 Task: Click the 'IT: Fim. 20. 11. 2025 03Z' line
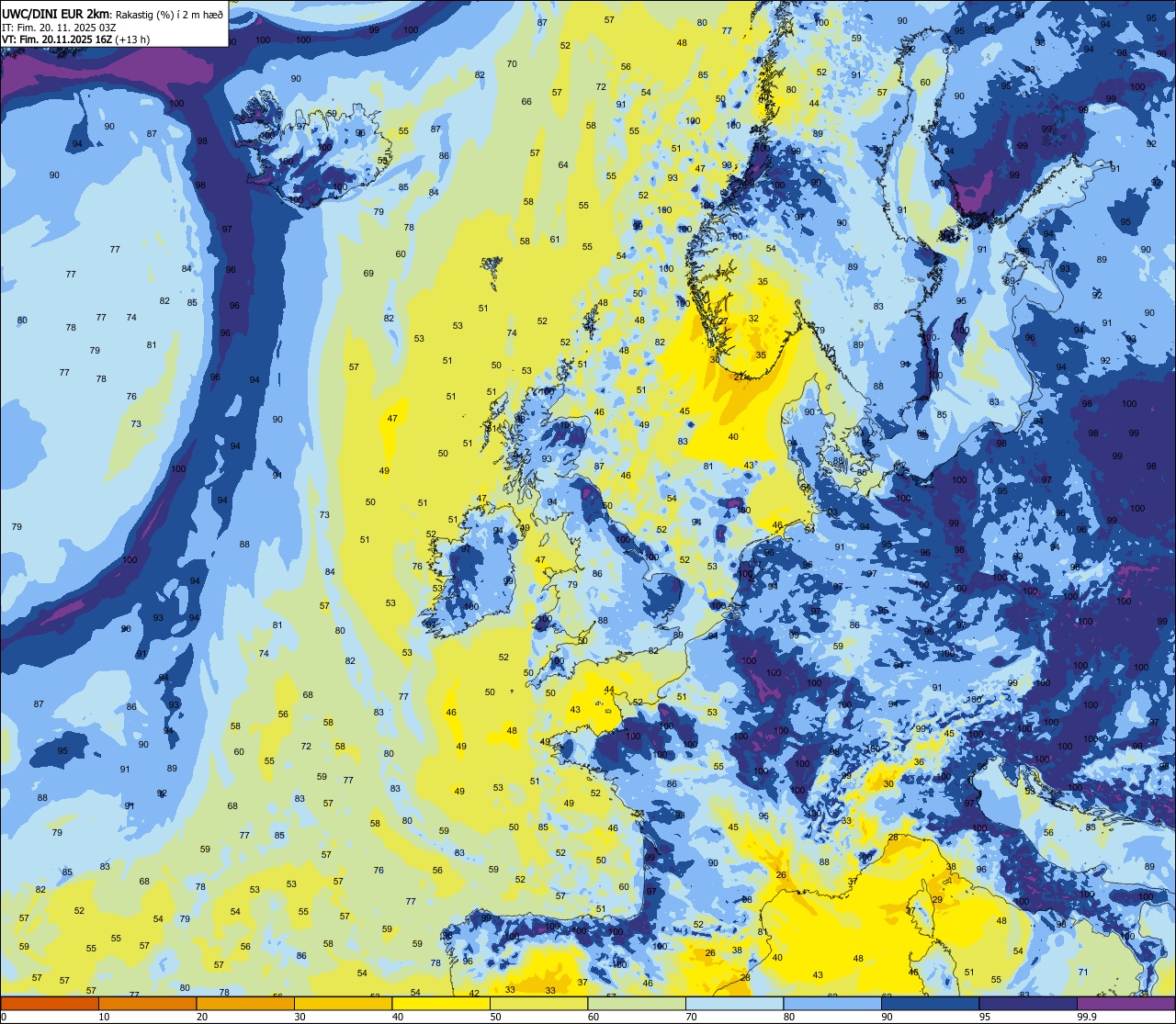(58, 27)
